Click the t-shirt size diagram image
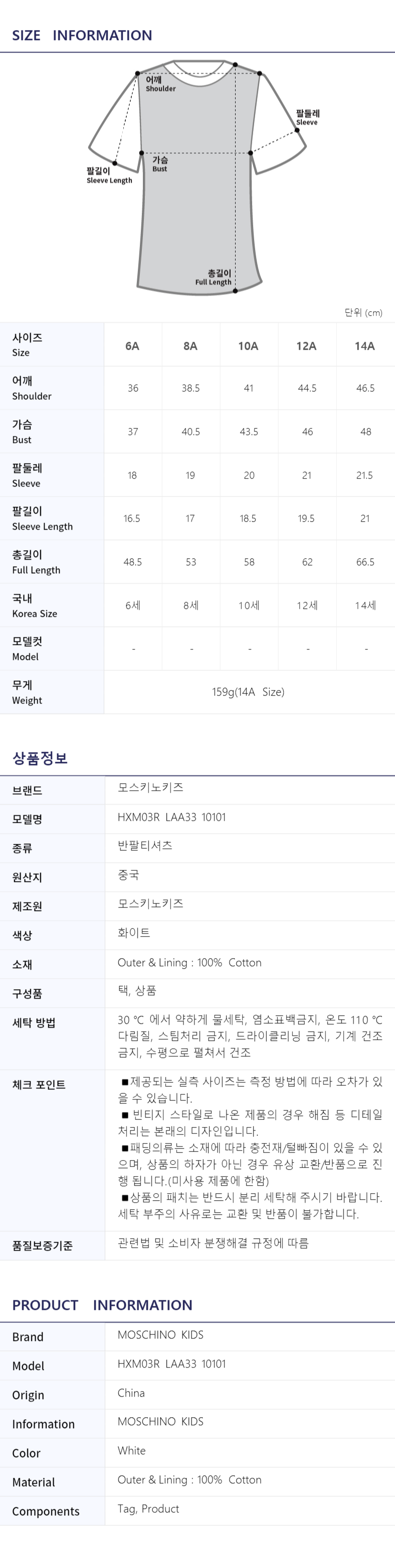The width and height of the screenshot is (395, 1568). [x=198, y=177]
